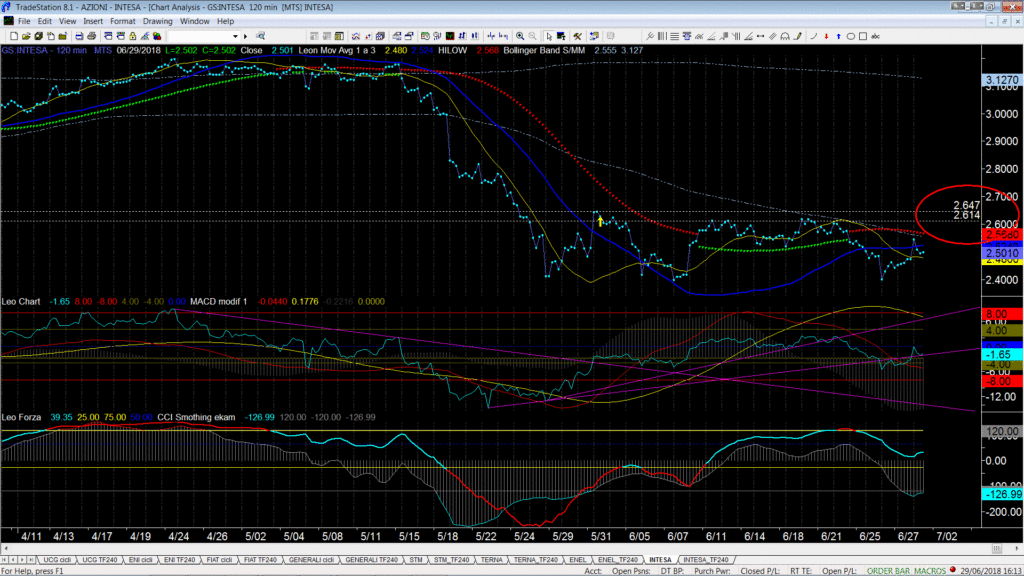Click the Print toolbar icon
Viewport: 1024px width, 576px height.
coord(91,36)
